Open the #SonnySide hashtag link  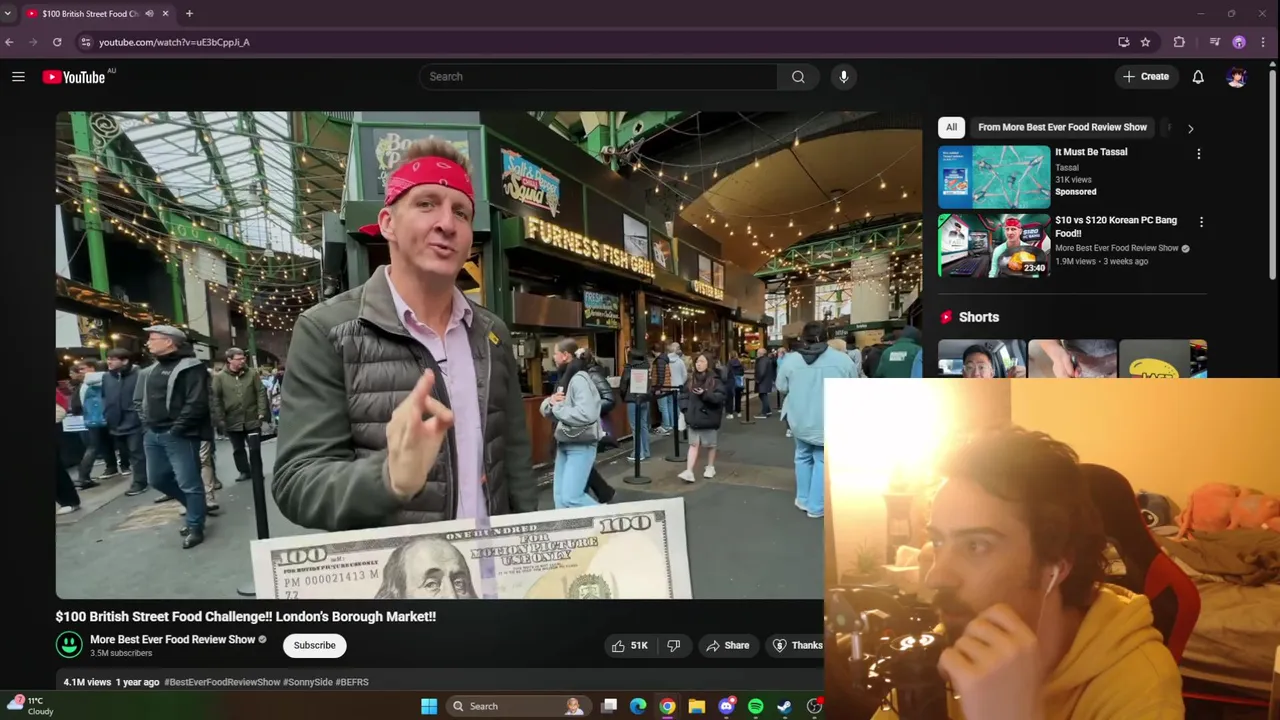(x=308, y=682)
